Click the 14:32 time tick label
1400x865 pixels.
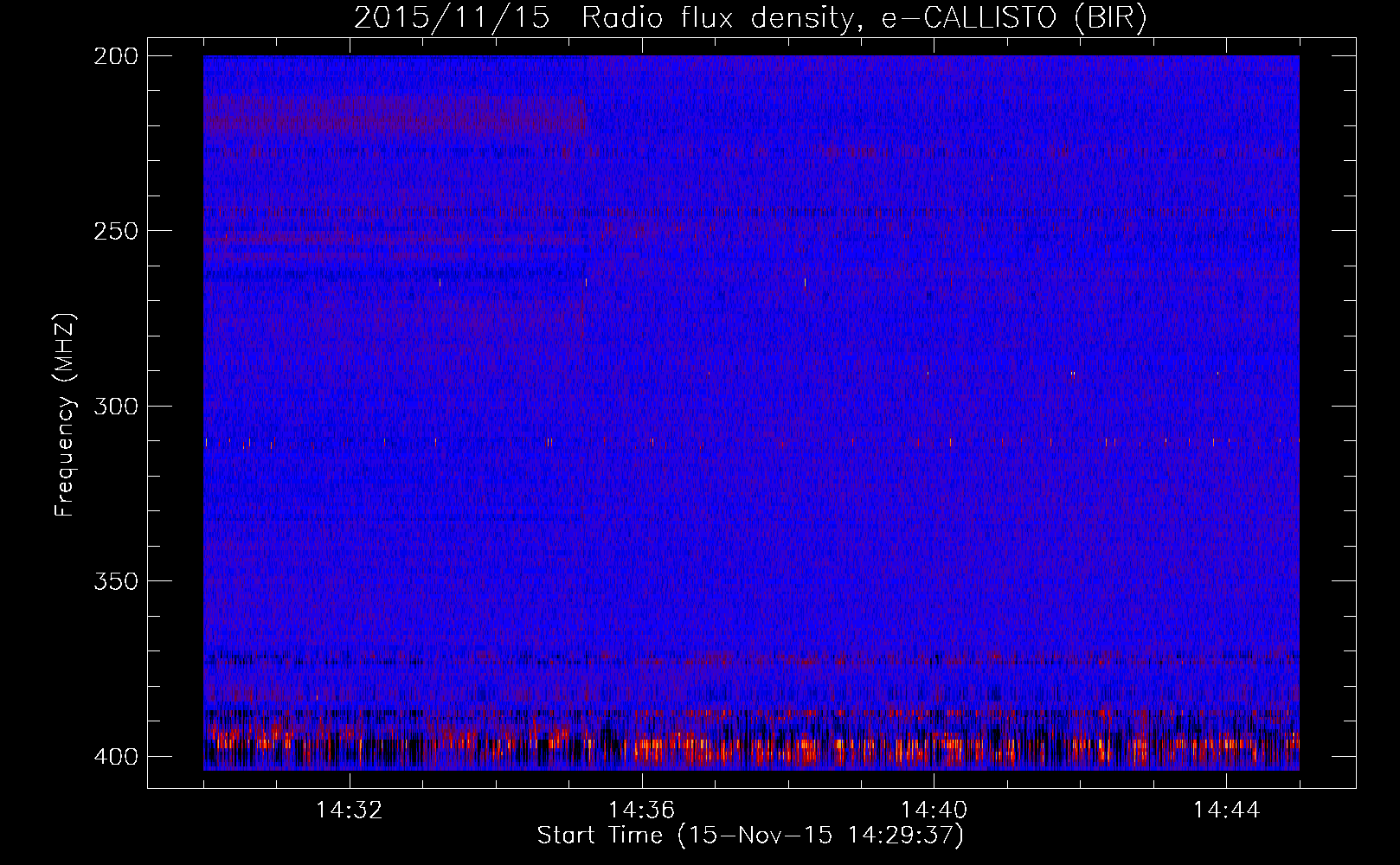[x=350, y=811]
